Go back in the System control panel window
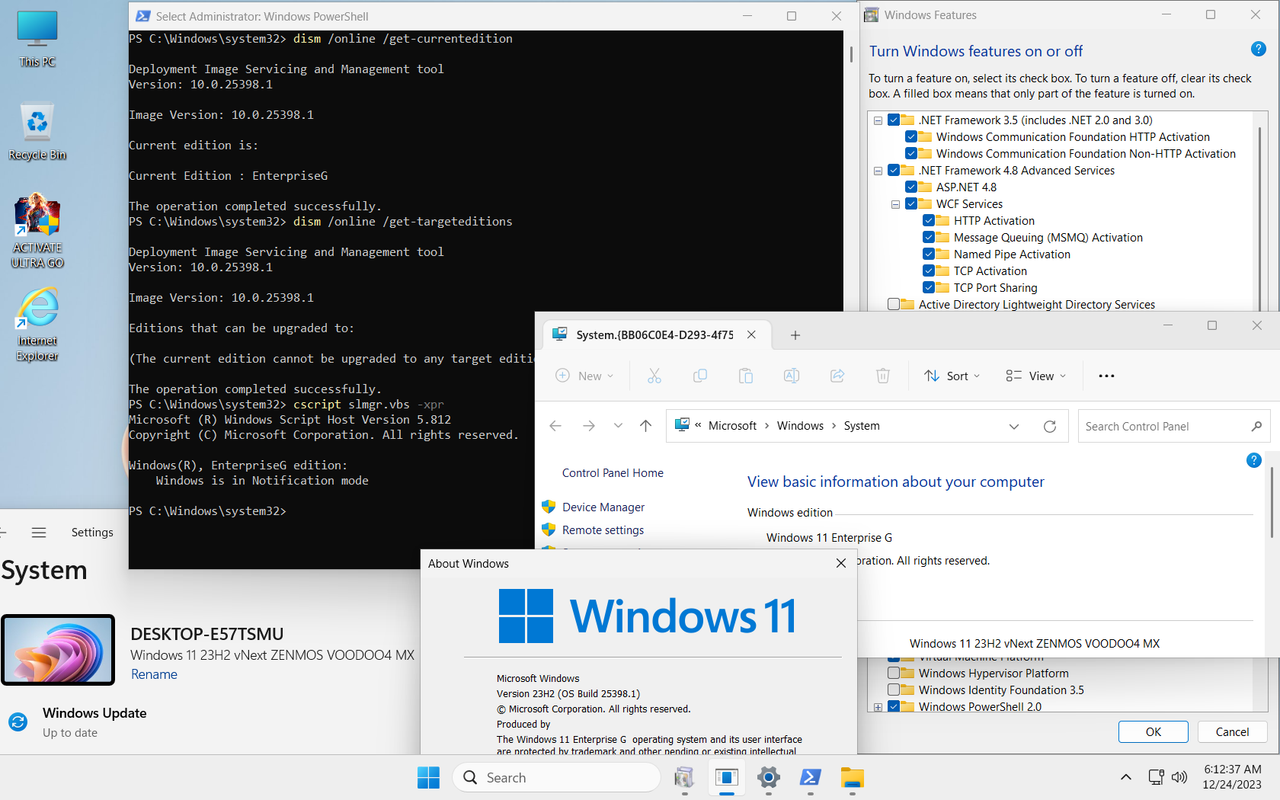Image resolution: width=1280 pixels, height=800 pixels. pyautogui.click(x=556, y=426)
